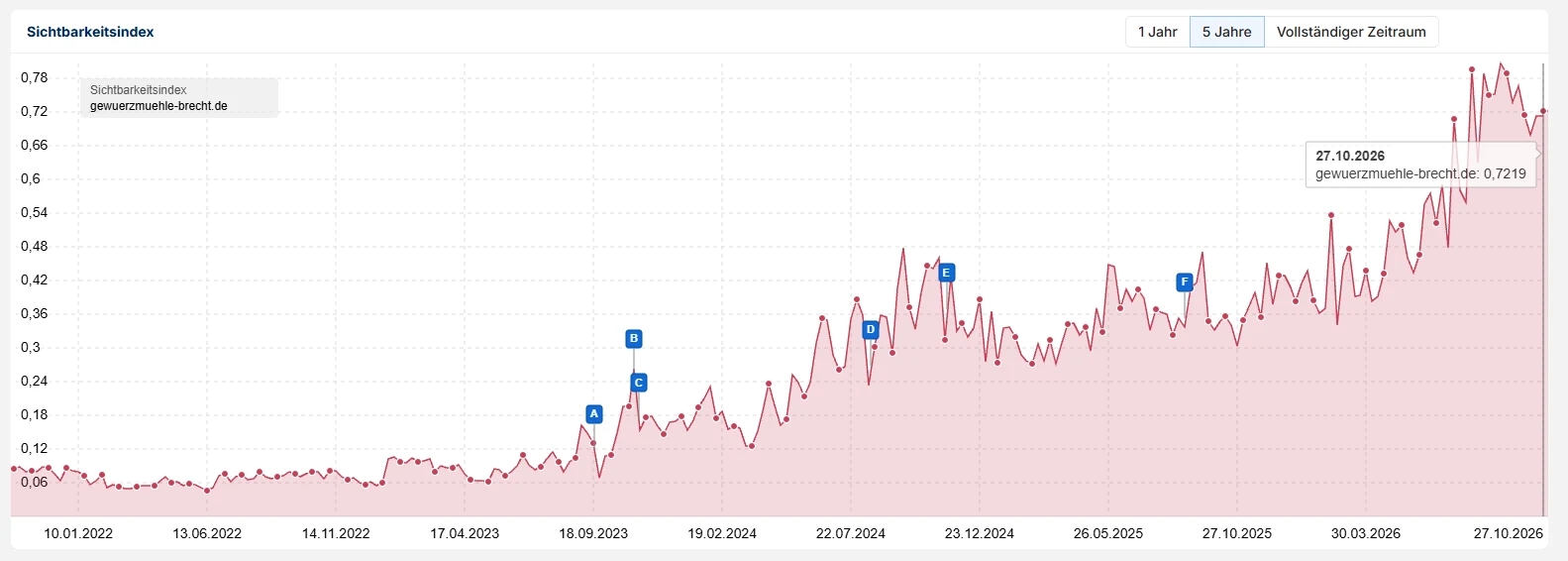Click x-axis date 18.09.2023
Screen dimensions: 1568x561
click(593, 533)
